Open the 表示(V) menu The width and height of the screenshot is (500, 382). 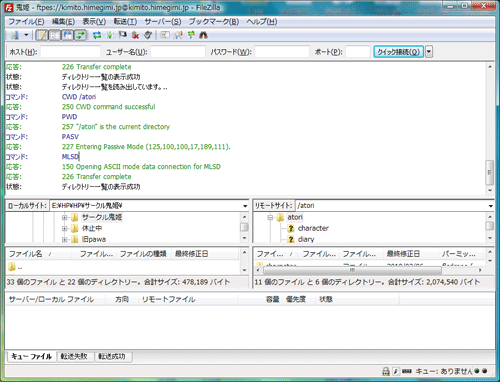click(94, 22)
